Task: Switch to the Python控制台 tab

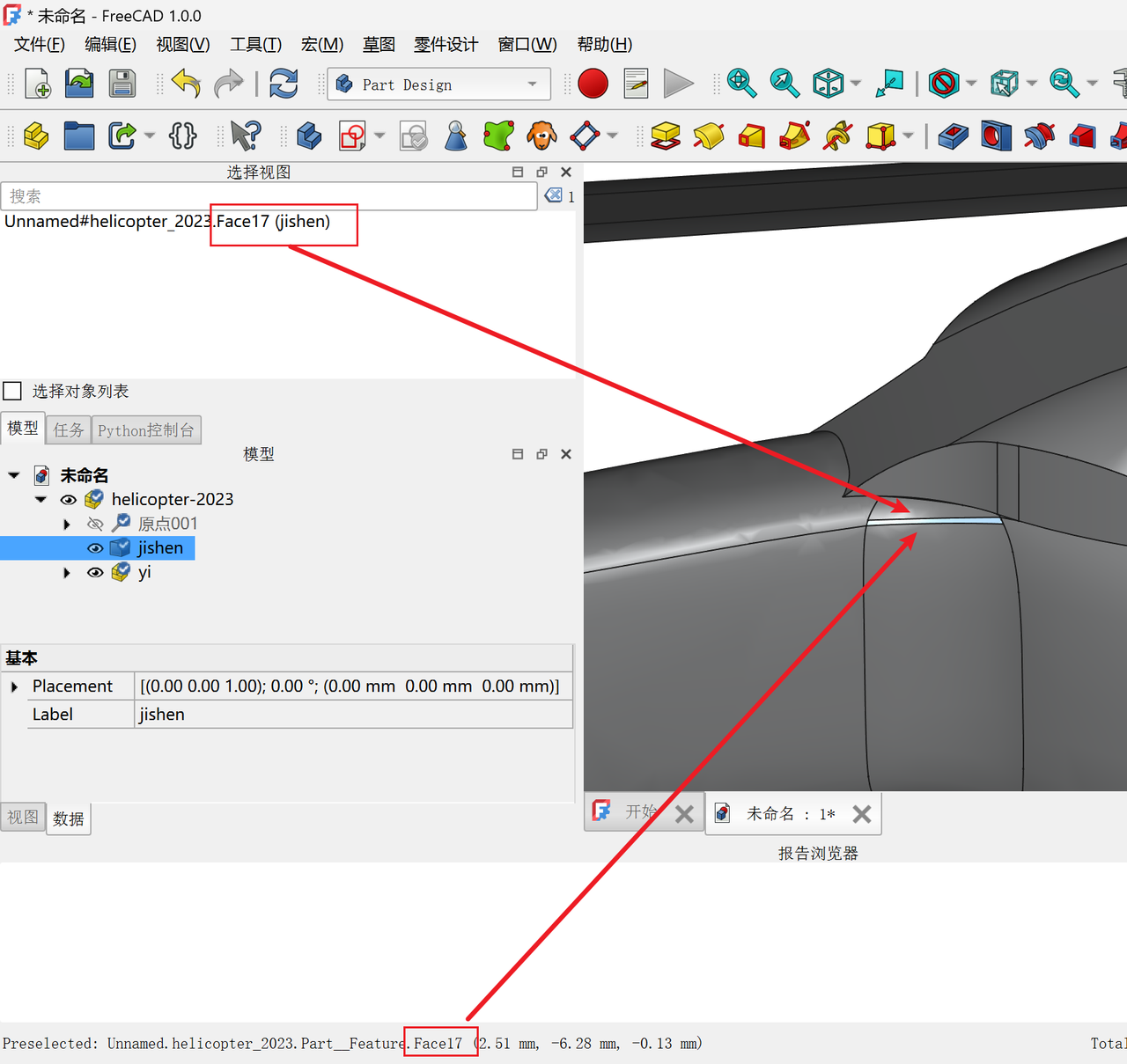Action: (146, 430)
